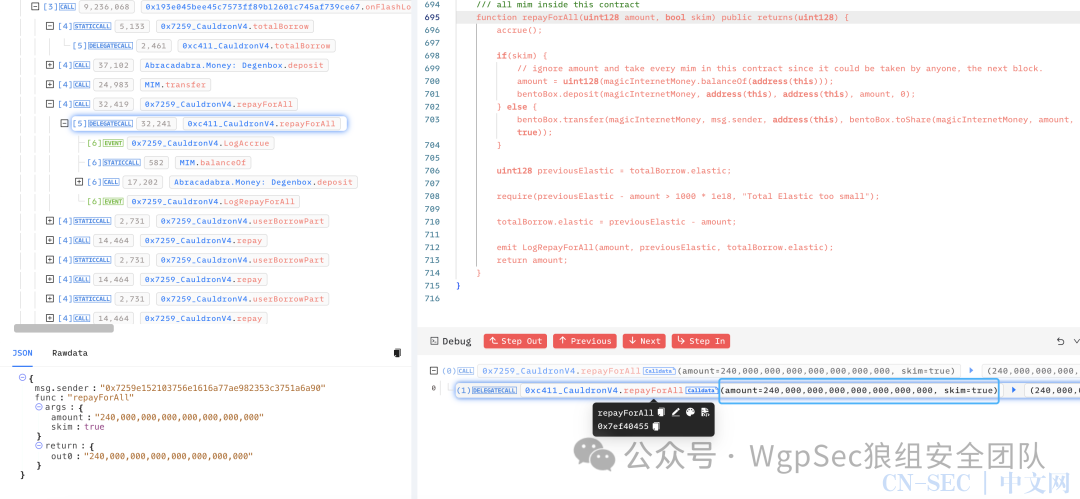Click the func value "repayForAll" in JSON
Image resolution: width=1080 pixels, height=499 pixels.
[102, 398]
